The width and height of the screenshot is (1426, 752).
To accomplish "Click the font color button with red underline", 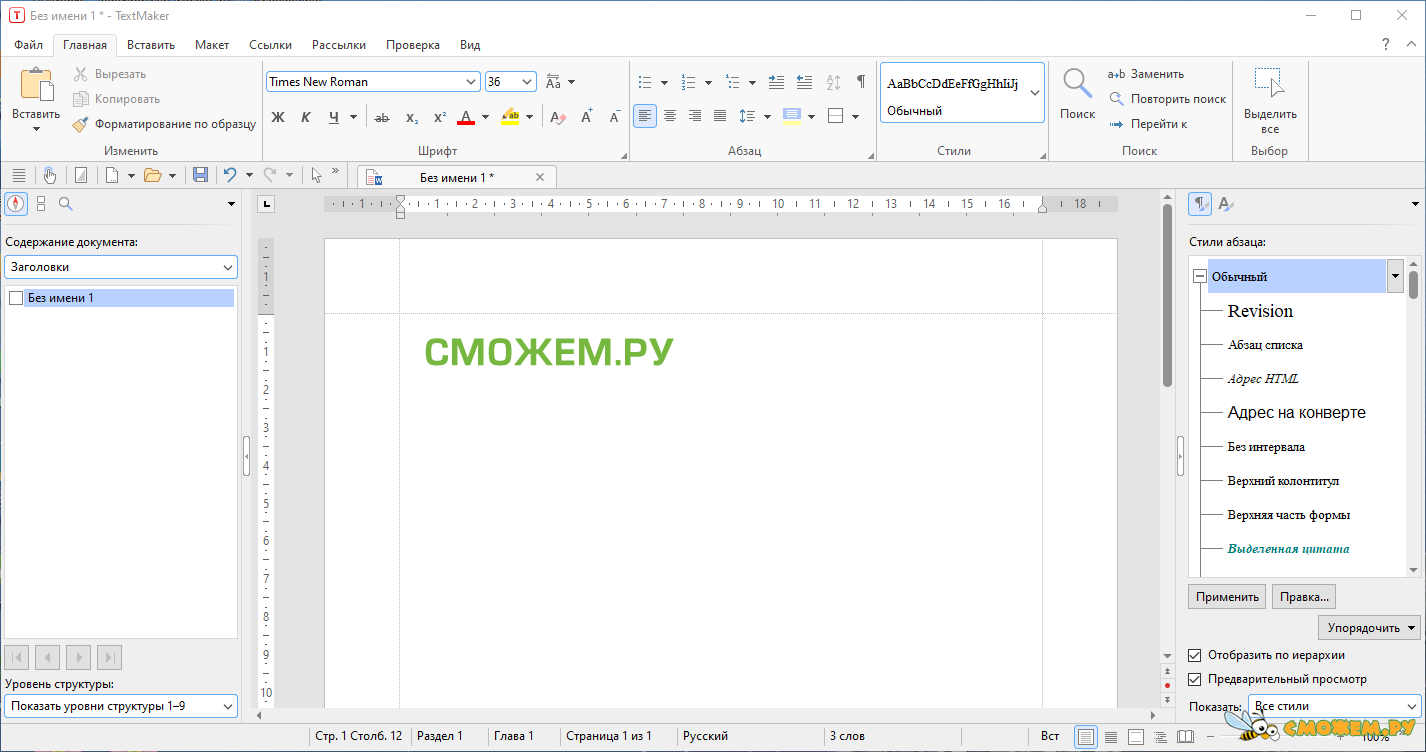I will point(466,117).
